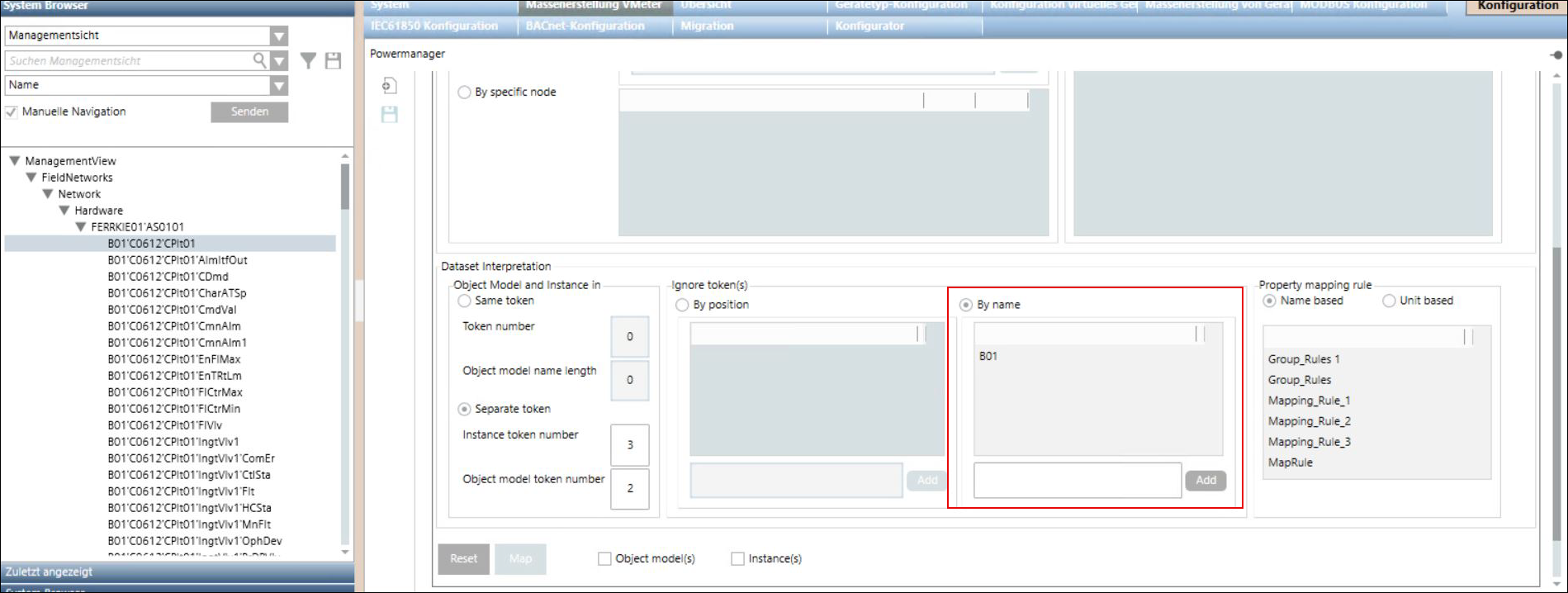
Task: Click the search magnifier icon in Managementsicht search
Action: 259,60
